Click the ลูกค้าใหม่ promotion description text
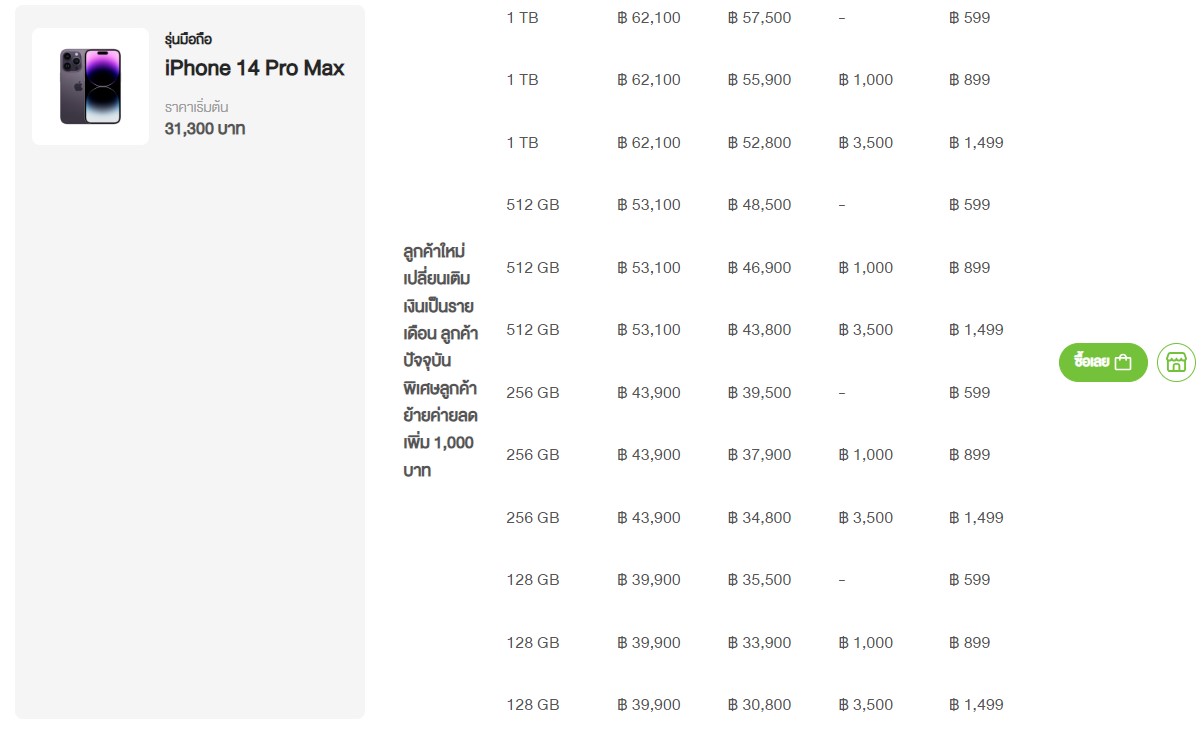Image resolution: width=1202 pixels, height=734 pixels. [438, 360]
